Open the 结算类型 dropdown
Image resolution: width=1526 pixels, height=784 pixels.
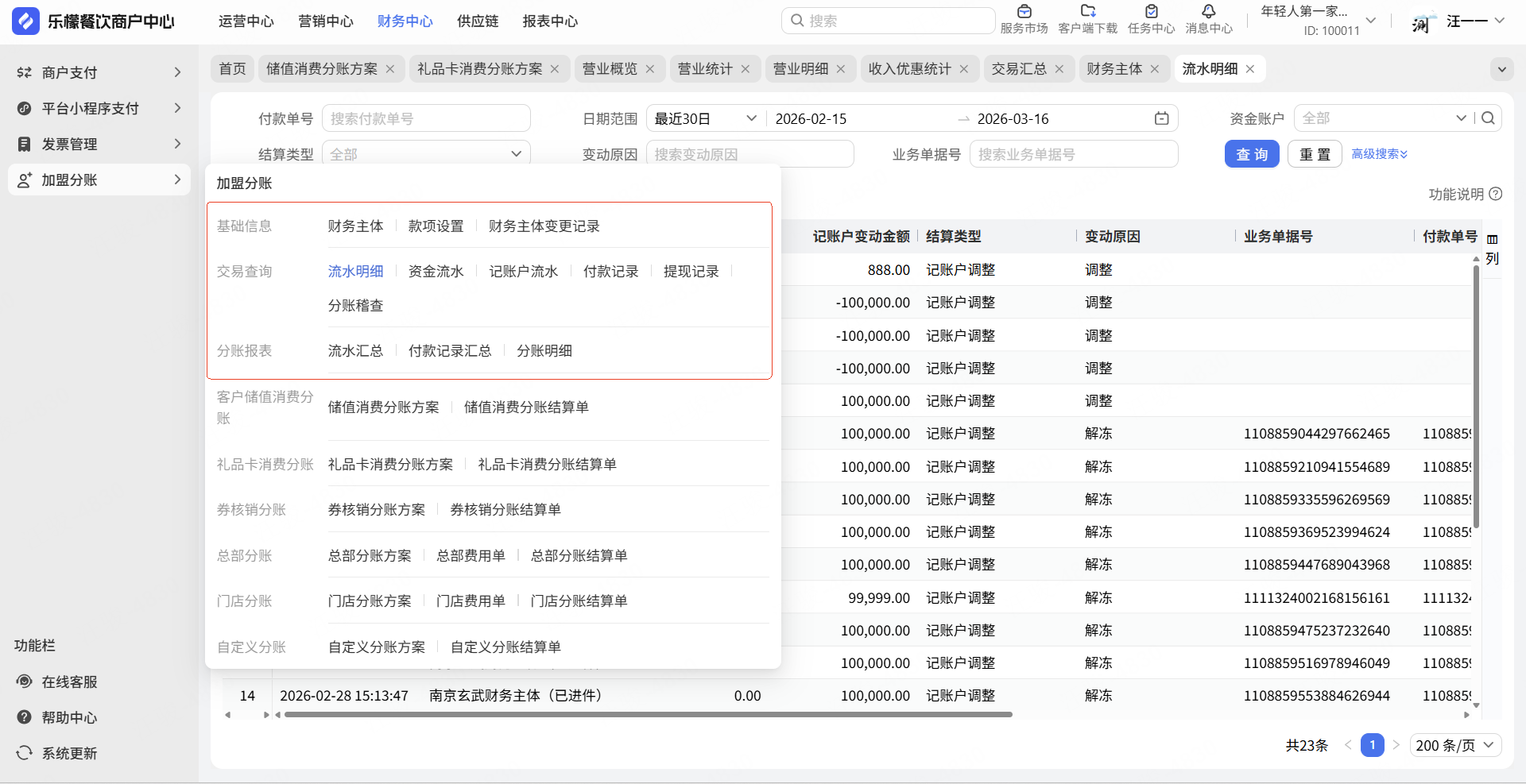click(x=426, y=154)
